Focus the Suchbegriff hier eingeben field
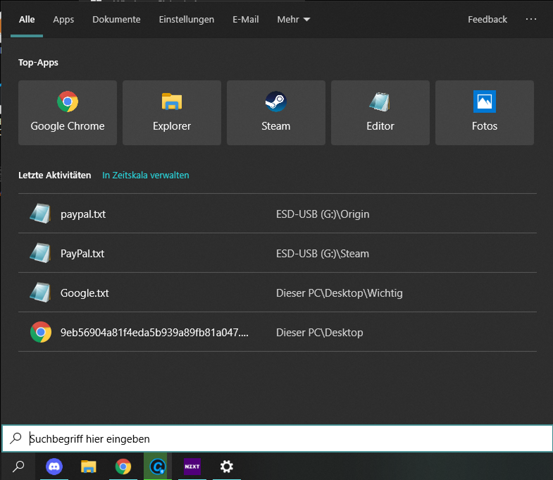This screenshot has height=480, width=553. 277,438
